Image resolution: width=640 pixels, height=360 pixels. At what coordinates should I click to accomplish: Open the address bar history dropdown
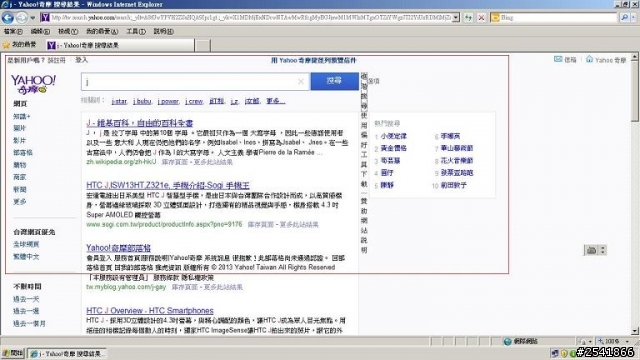pos(456,18)
